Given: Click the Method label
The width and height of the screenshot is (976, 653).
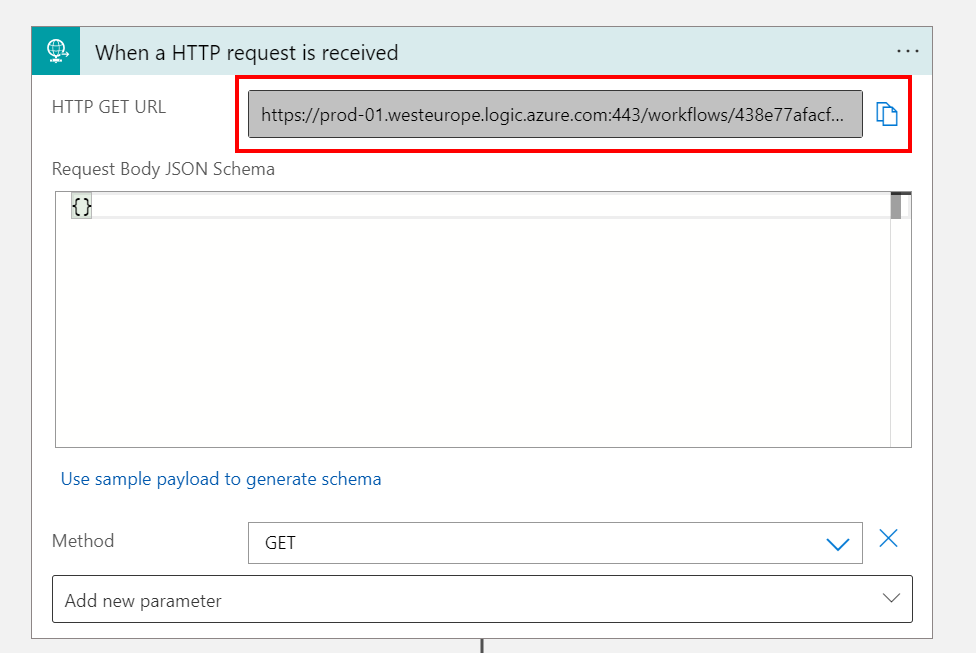Looking at the screenshot, I should [83, 541].
